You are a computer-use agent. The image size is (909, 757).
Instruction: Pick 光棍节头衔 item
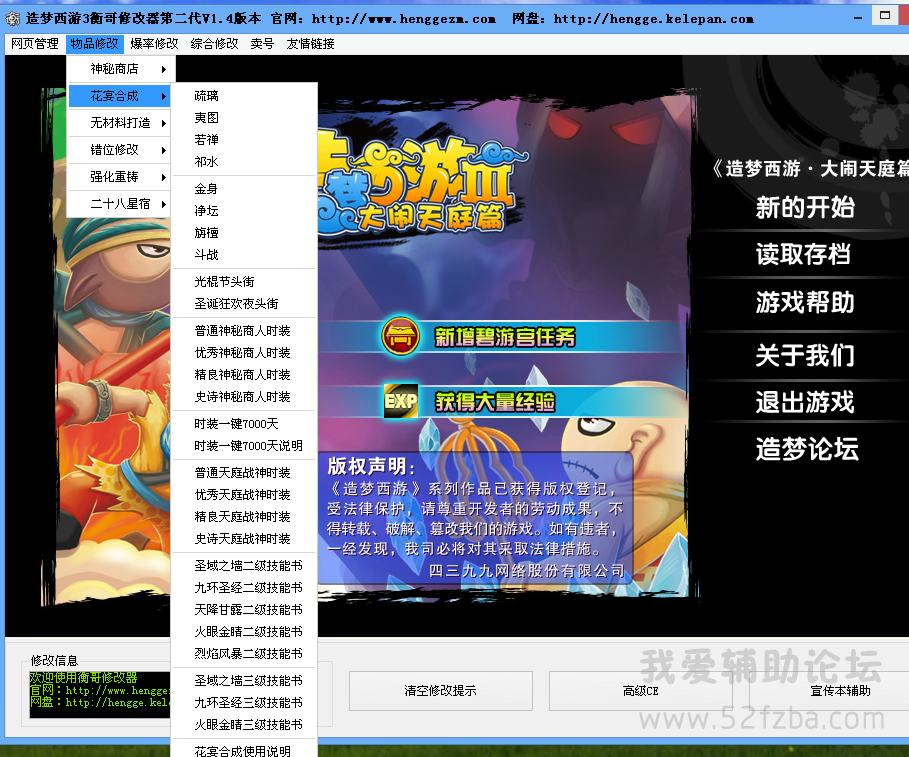coord(244,282)
